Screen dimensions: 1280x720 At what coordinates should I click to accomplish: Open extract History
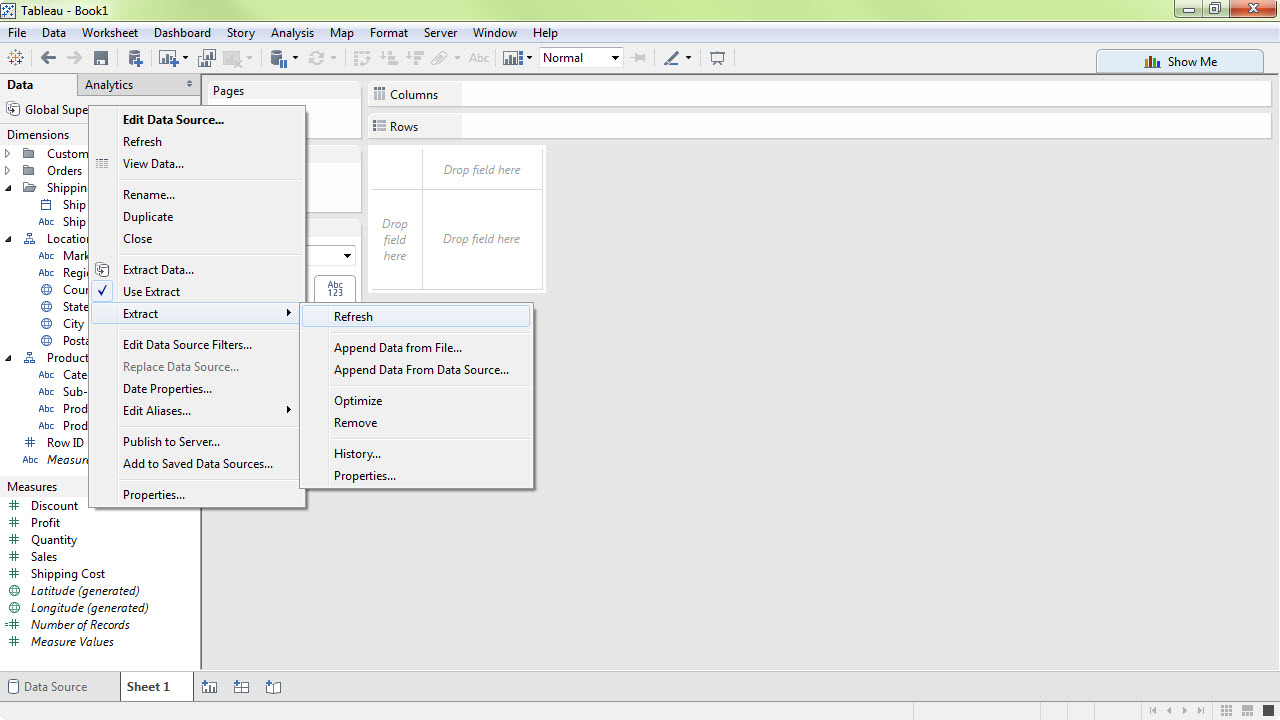click(417, 454)
